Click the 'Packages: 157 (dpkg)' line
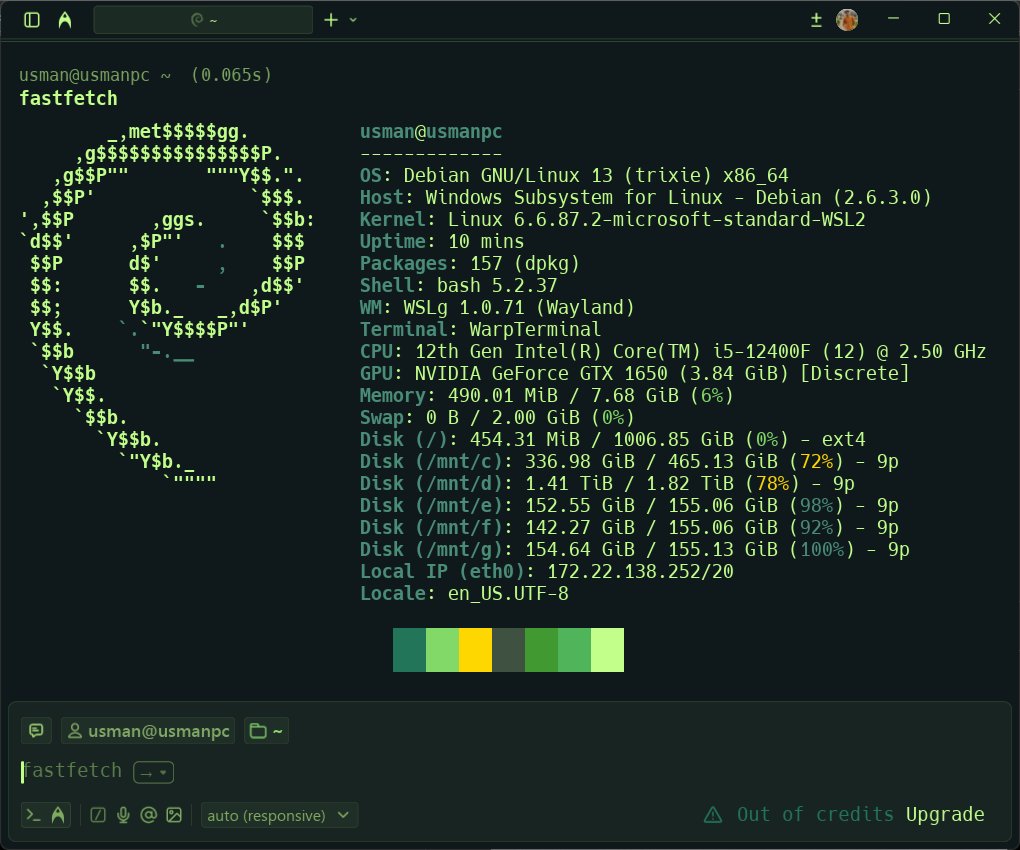The image size is (1020, 850). pos(469,263)
